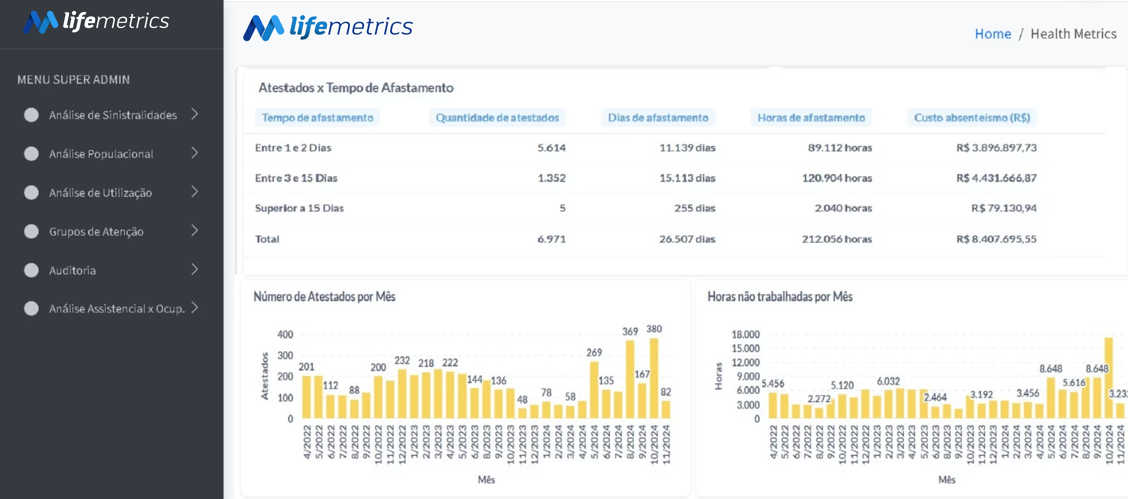Click circle icon beside Análise de Utilização

31,193
